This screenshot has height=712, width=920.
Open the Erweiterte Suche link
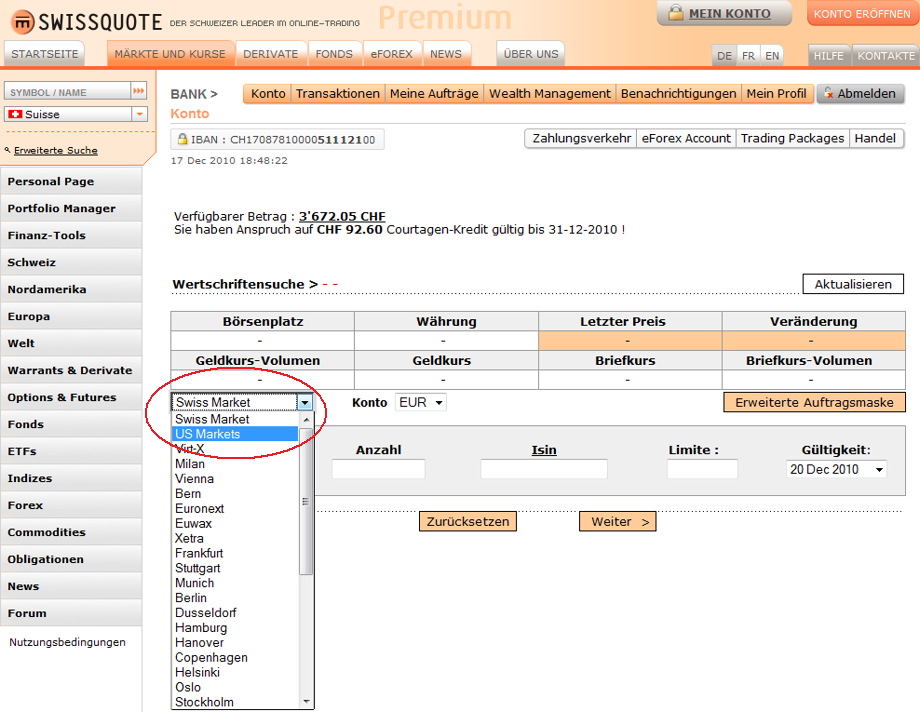(56, 151)
